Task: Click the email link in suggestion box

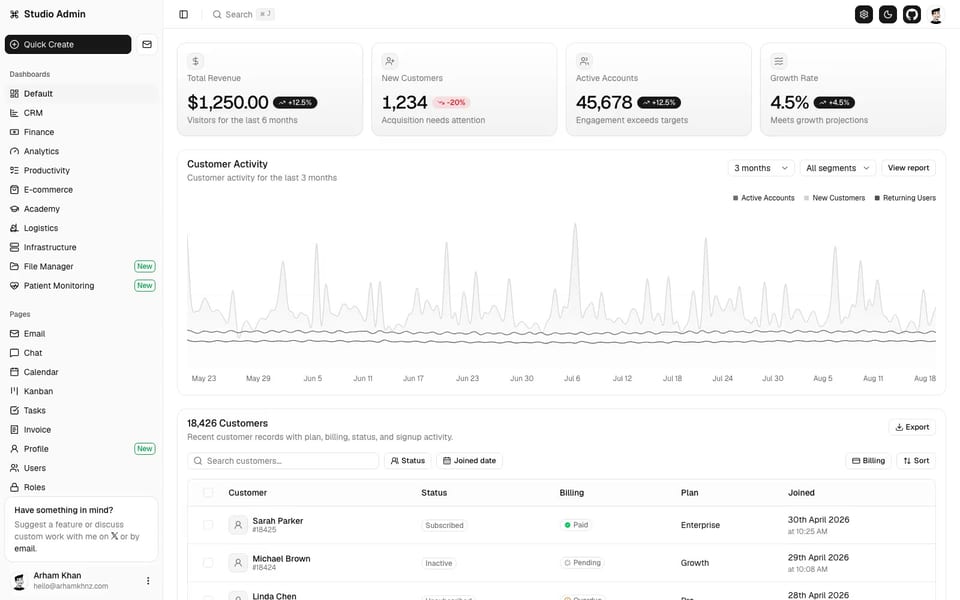Action: (x=25, y=549)
